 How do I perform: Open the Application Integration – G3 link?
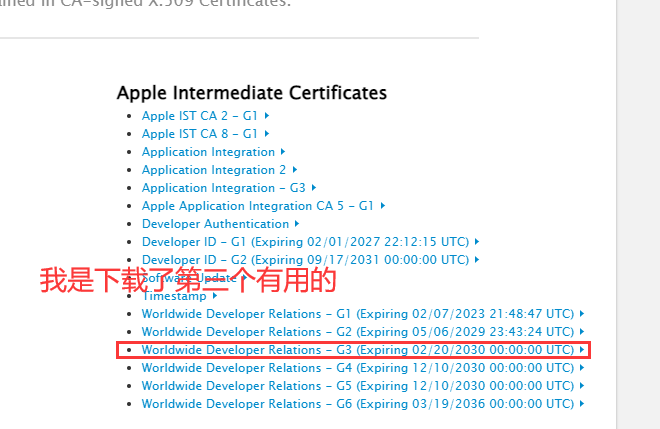tap(229, 188)
